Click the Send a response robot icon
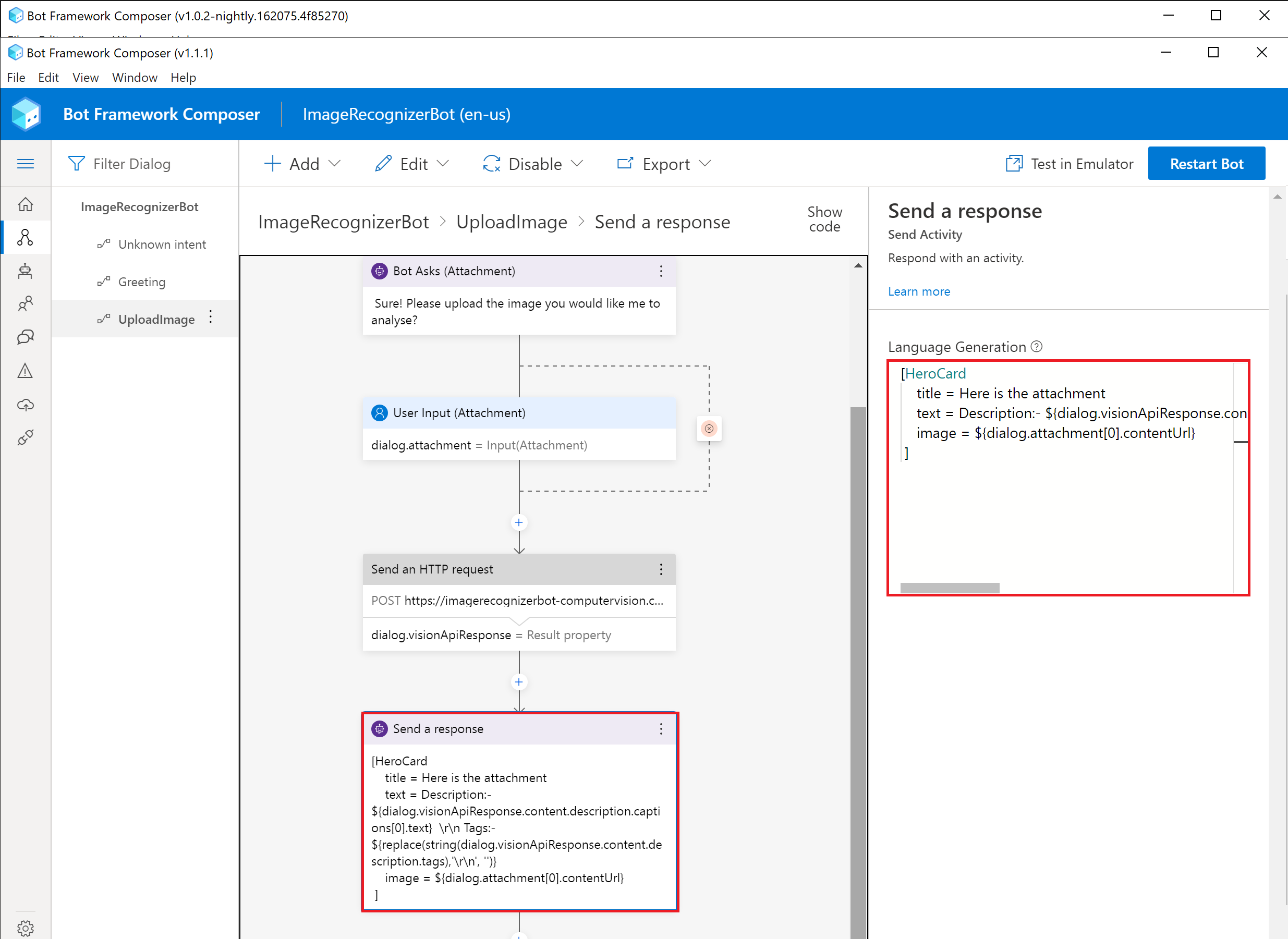This screenshot has width=1288, height=939. click(x=379, y=729)
